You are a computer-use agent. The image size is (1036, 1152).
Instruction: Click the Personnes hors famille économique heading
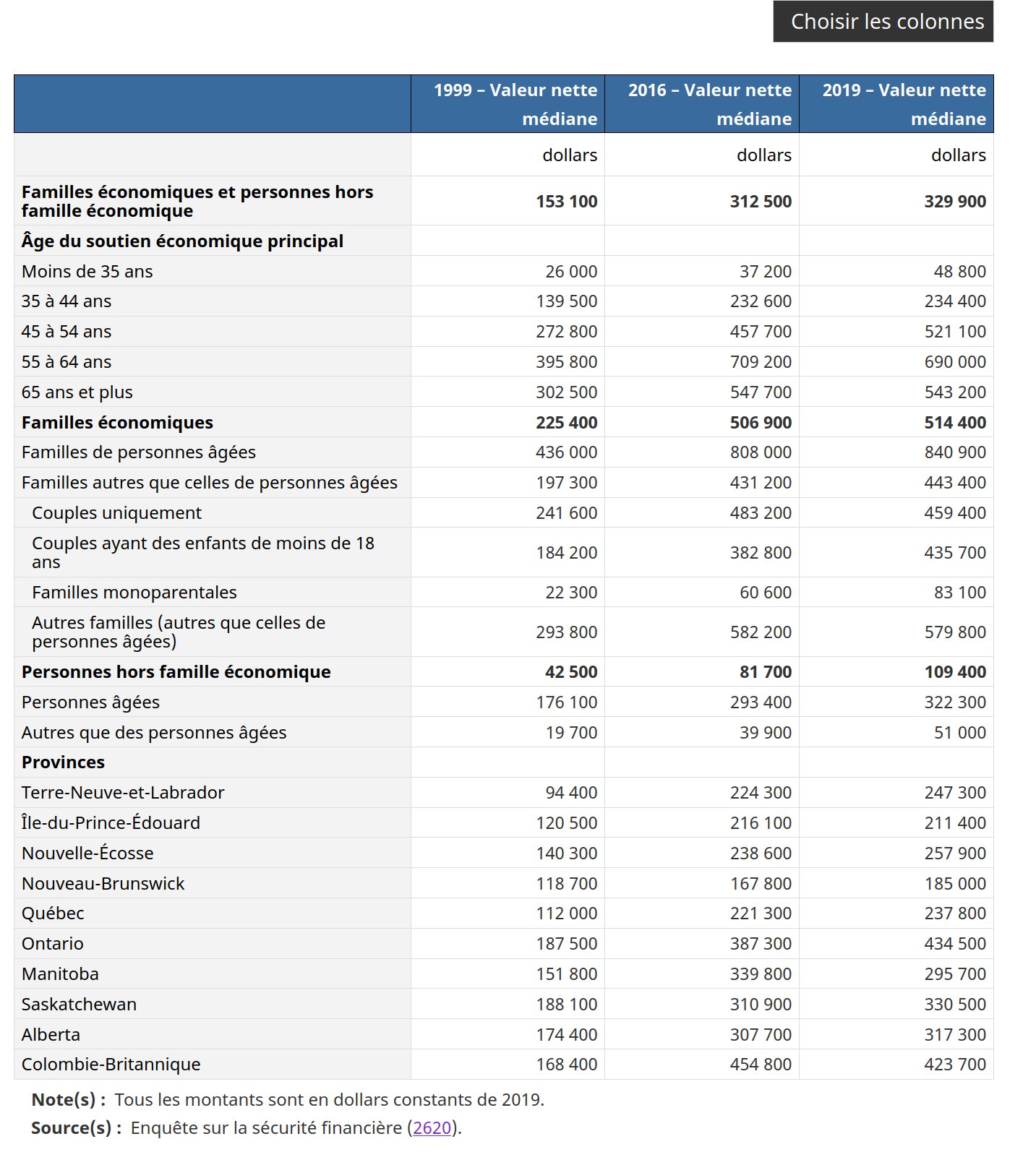click(x=176, y=671)
